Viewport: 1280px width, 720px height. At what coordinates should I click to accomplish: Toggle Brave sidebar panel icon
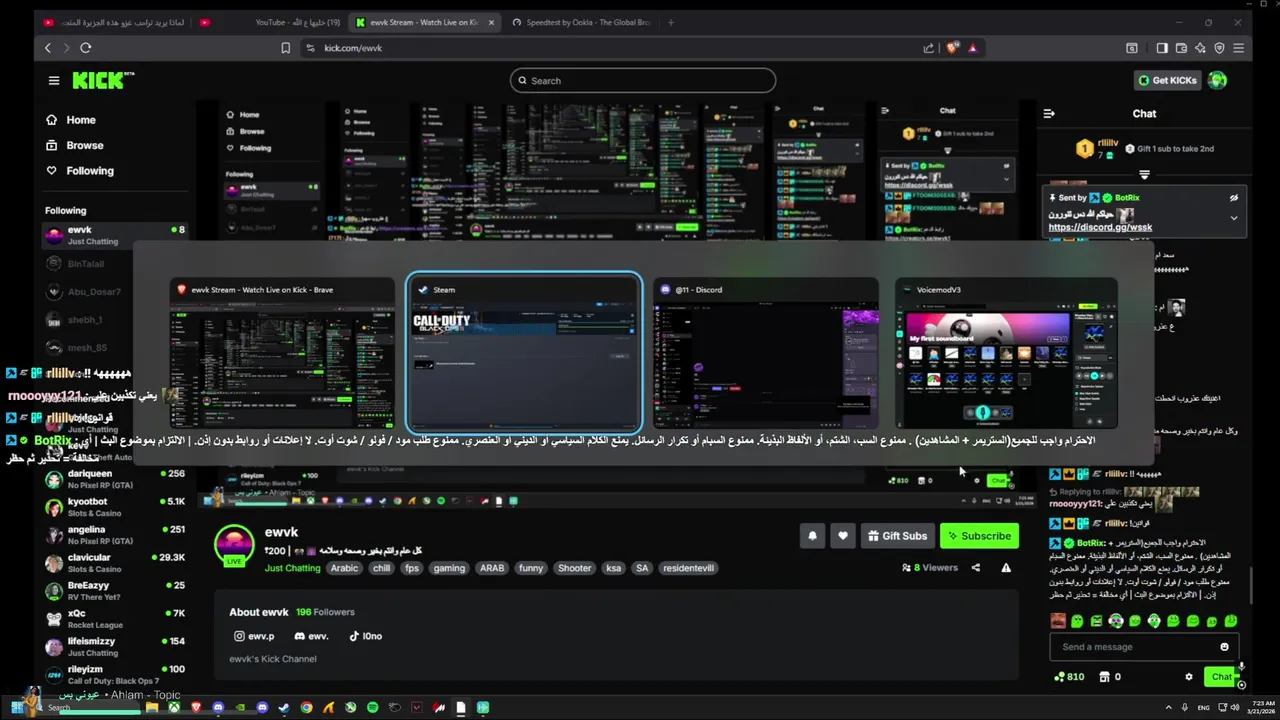(x=1162, y=48)
